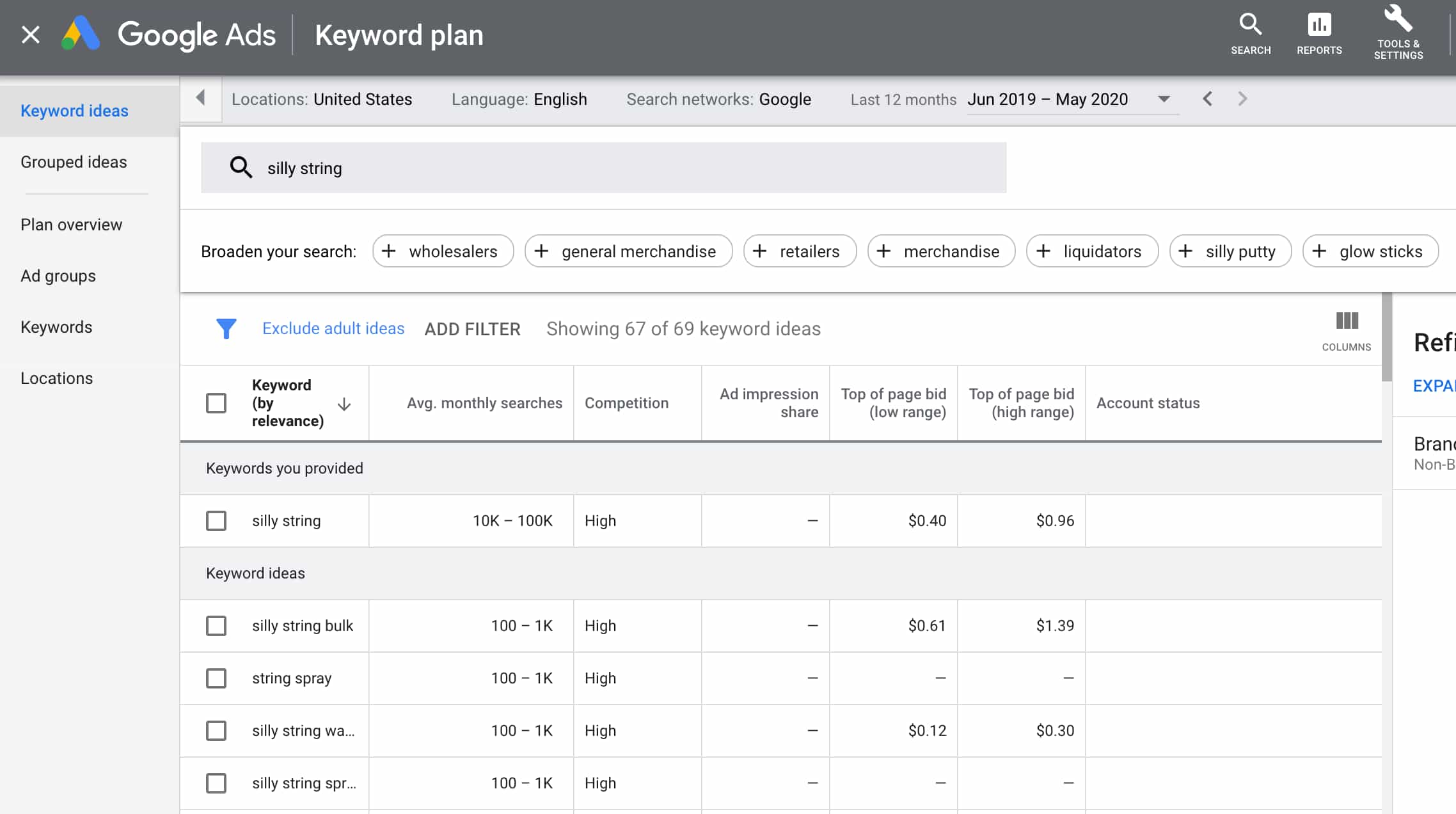Click the blue filter funnel icon
Screen dimensions: 1456x814
click(226, 328)
